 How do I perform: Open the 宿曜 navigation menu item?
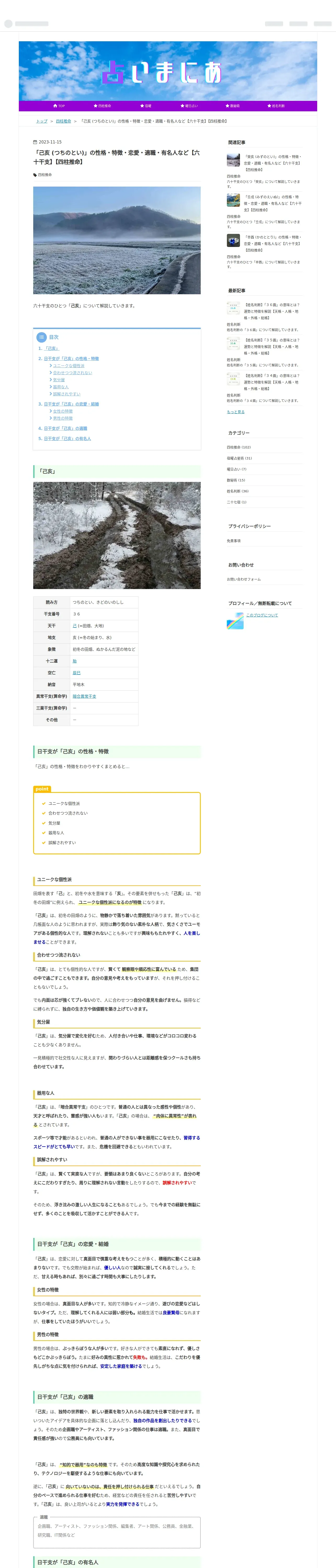(x=146, y=106)
